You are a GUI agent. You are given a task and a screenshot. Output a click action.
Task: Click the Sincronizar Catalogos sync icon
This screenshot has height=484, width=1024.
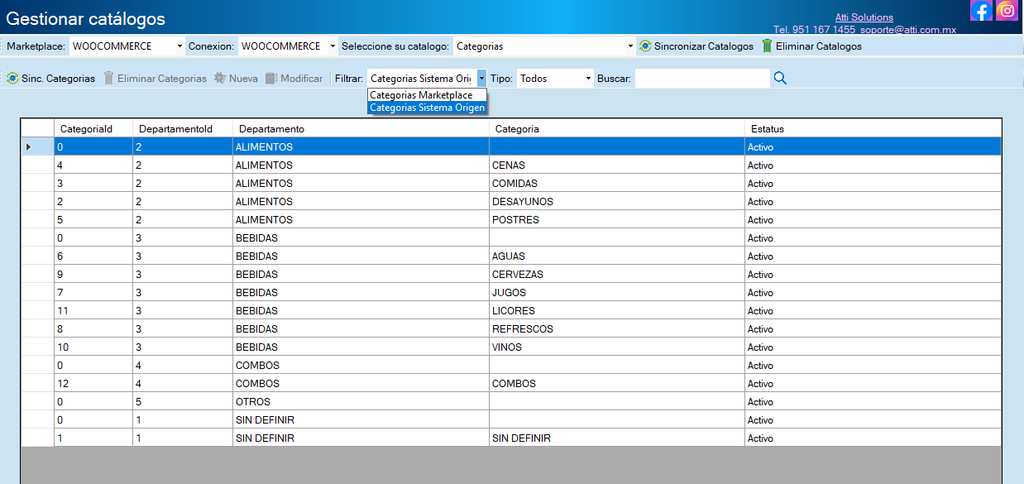645,46
